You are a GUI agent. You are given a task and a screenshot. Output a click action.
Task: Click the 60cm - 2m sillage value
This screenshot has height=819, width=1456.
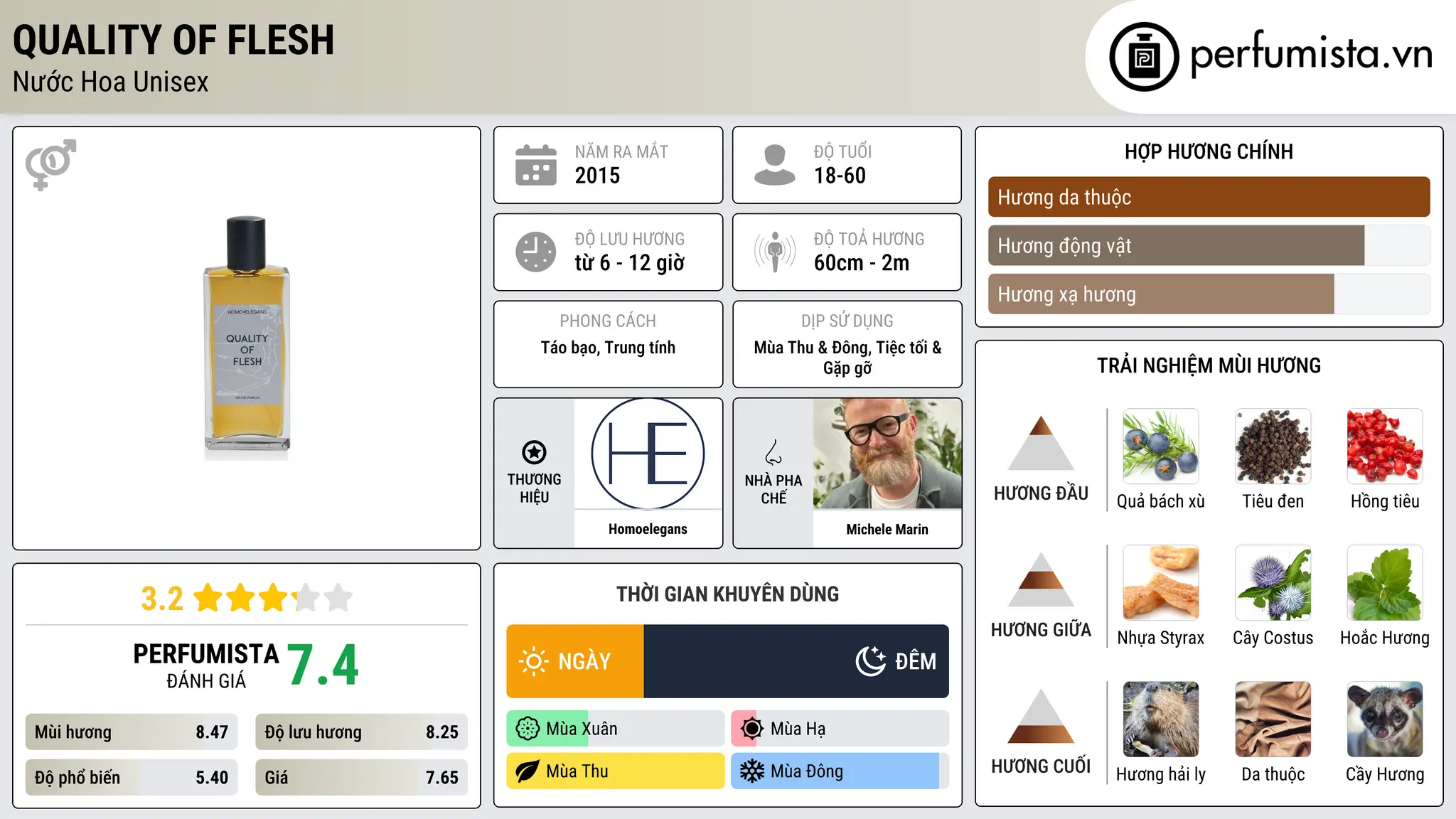(x=862, y=263)
